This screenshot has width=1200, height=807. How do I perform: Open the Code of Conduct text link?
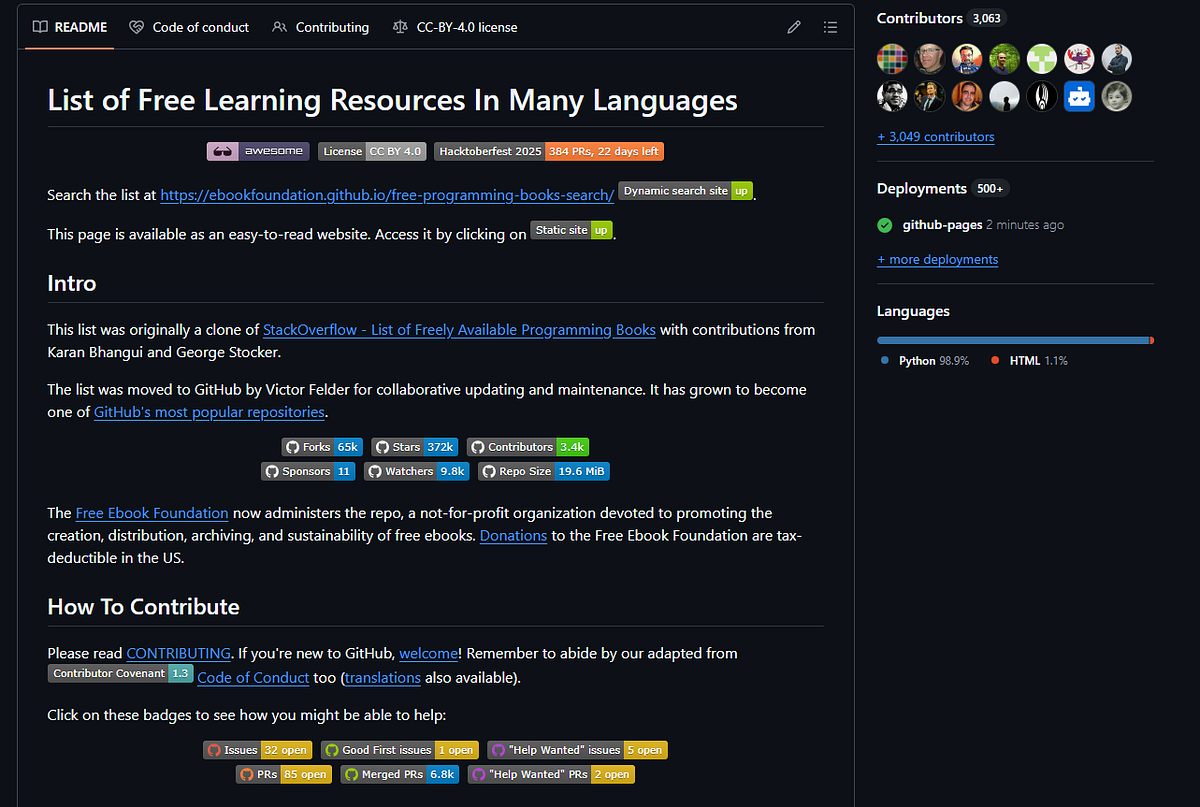253,677
